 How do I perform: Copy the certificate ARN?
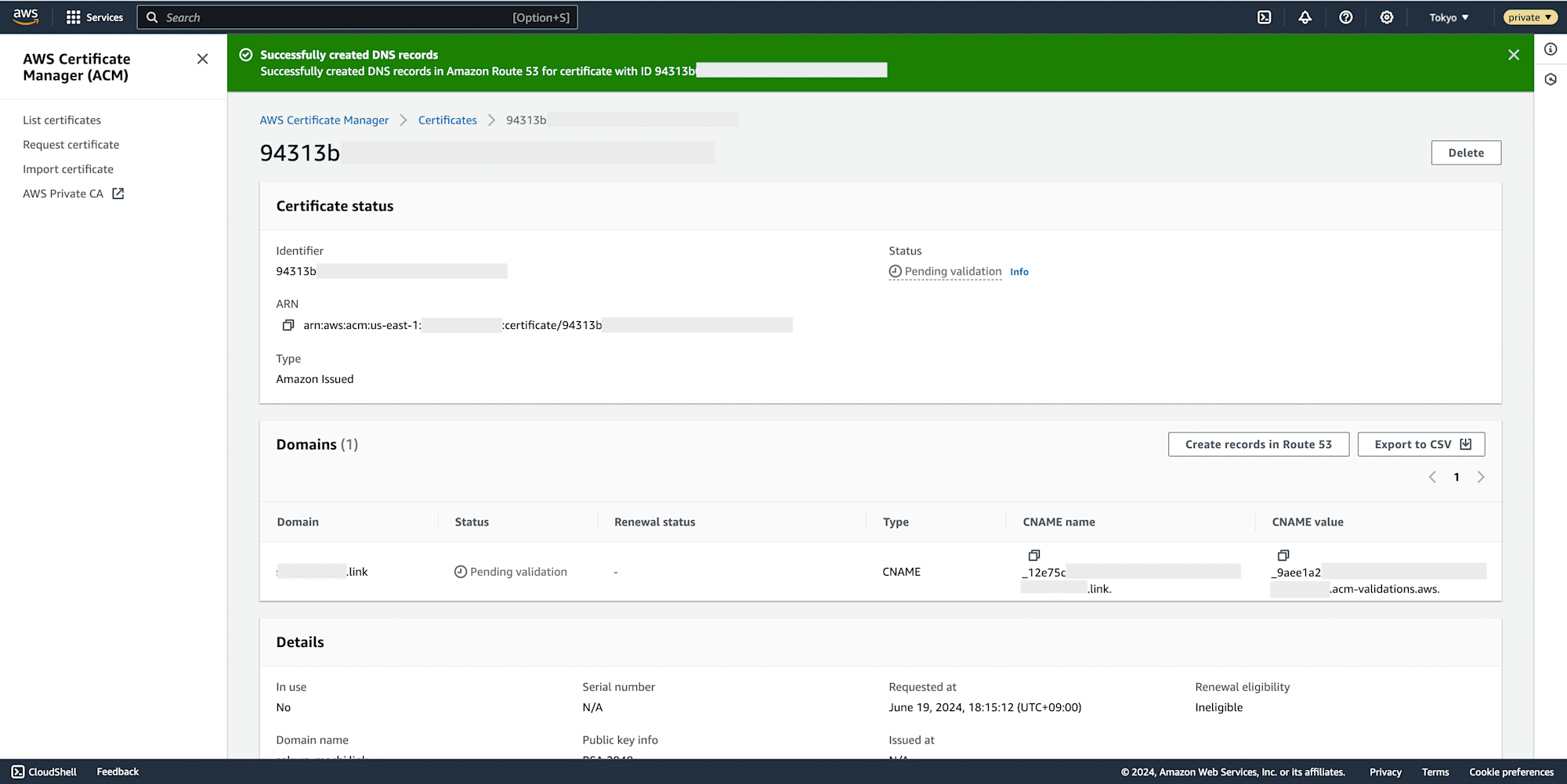pyautogui.click(x=288, y=325)
